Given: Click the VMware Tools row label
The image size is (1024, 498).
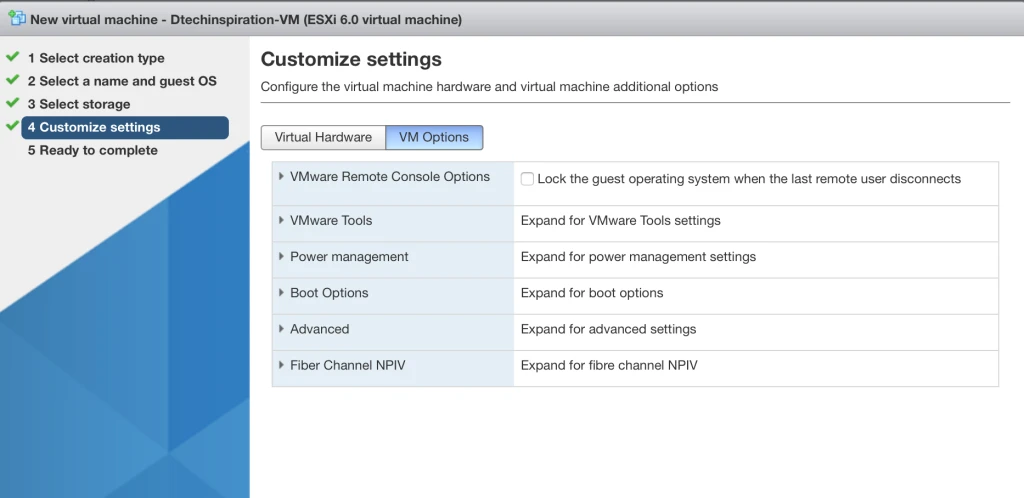Looking at the screenshot, I should 331,220.
